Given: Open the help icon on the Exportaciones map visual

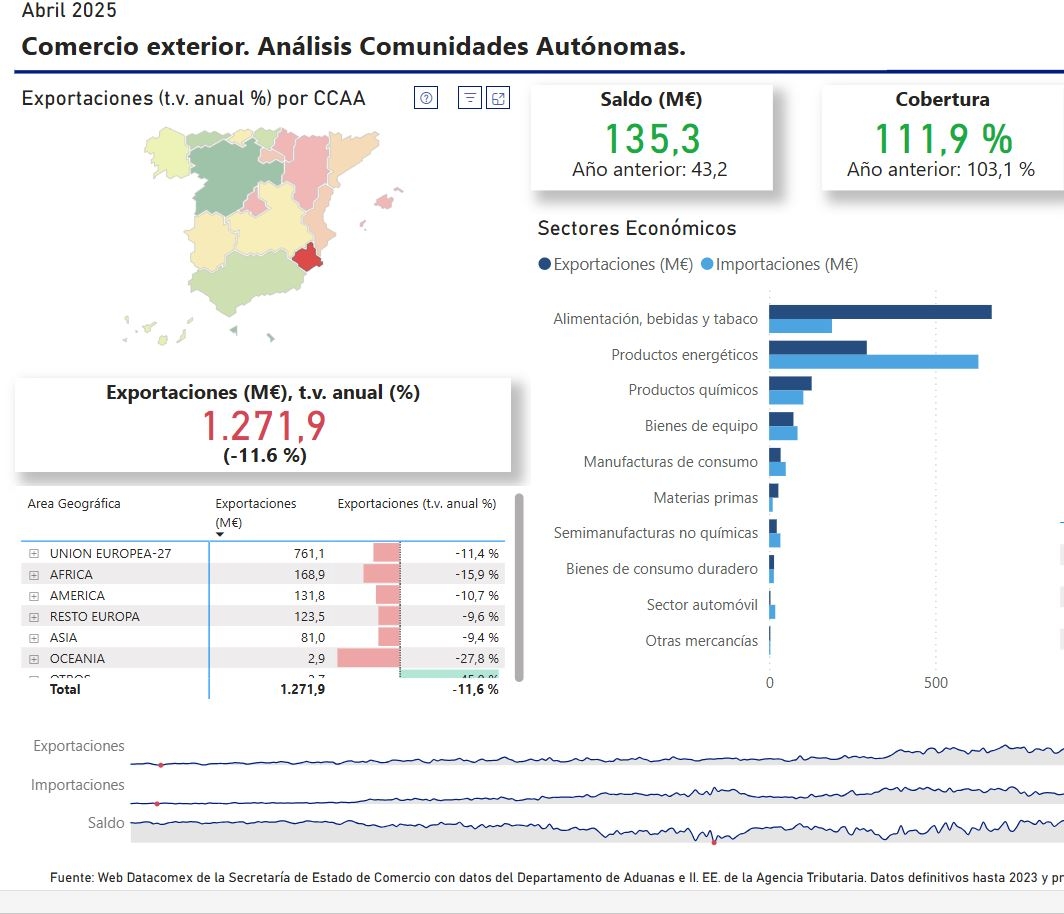Looking at the screenshot, I should (x=425, y=97).
